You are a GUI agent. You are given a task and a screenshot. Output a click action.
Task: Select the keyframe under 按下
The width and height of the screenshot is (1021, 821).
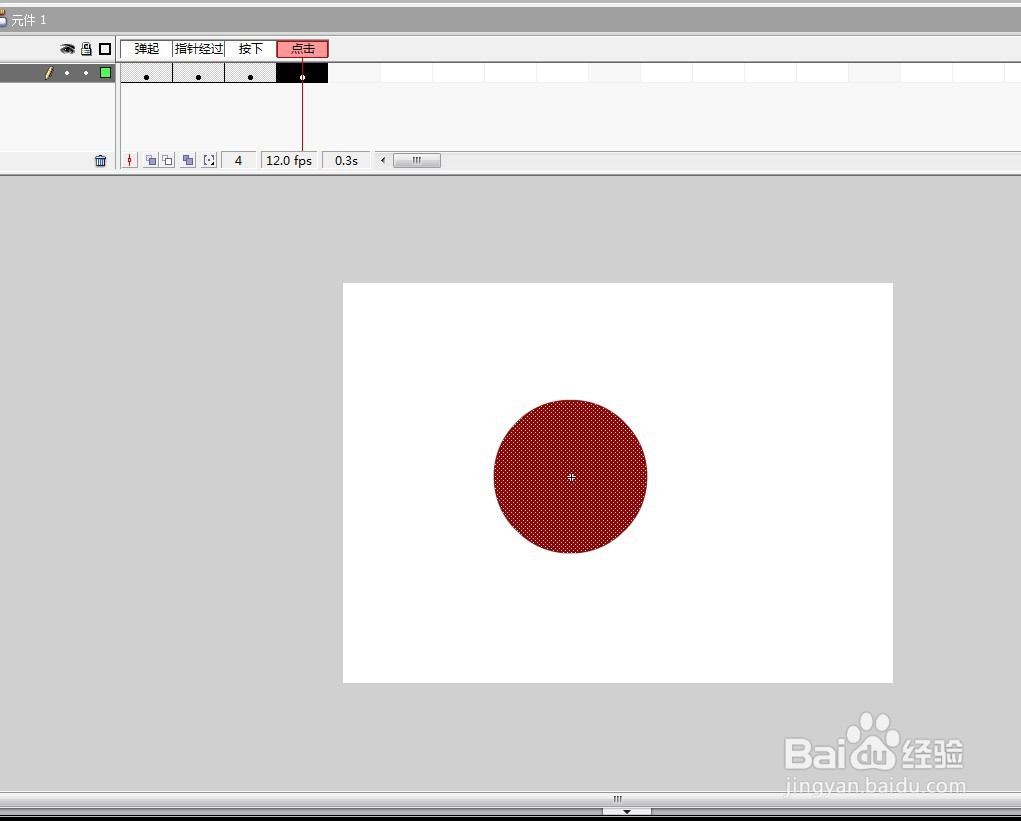(x=251, y=73)
